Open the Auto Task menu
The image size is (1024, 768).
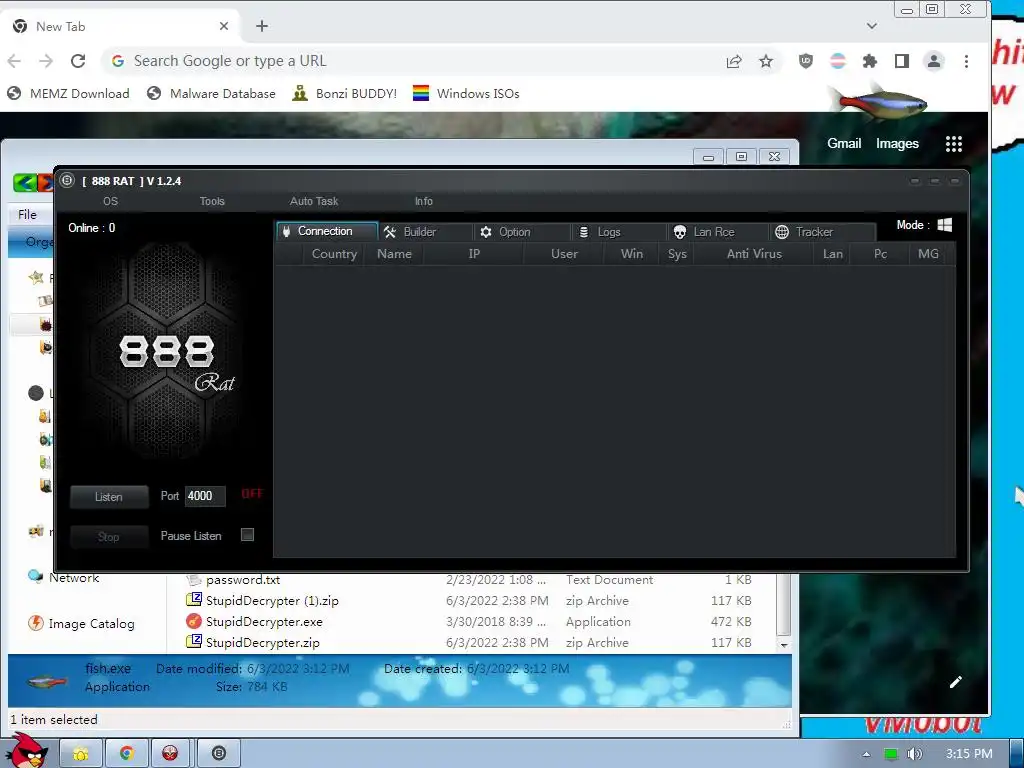tap(314, 201)
